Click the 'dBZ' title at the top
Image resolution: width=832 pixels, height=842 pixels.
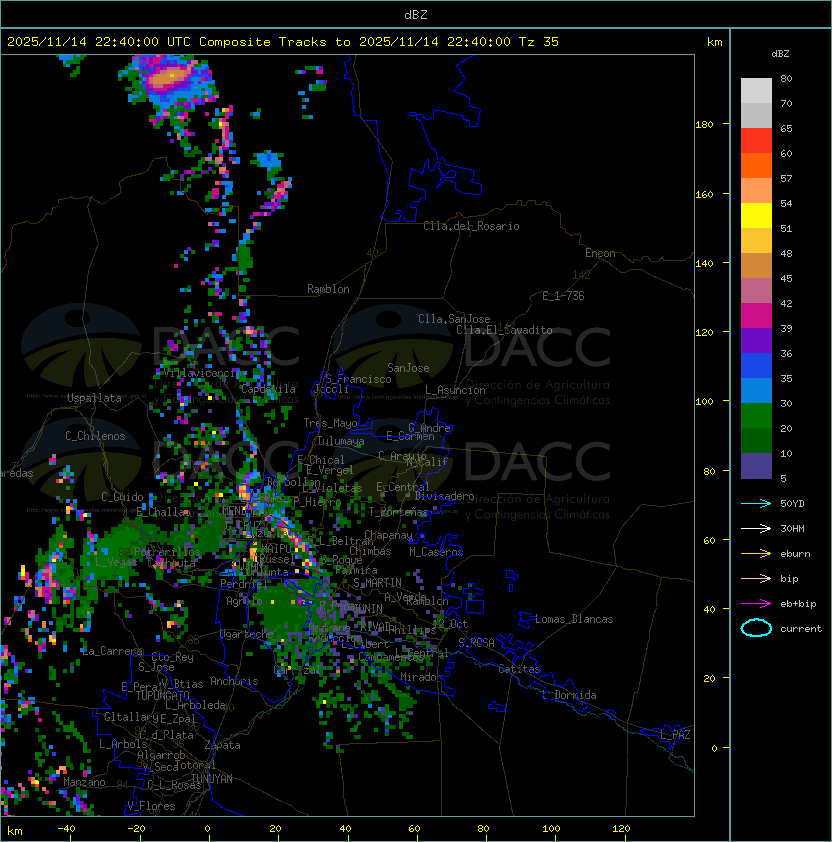click(x=416, y=15)
